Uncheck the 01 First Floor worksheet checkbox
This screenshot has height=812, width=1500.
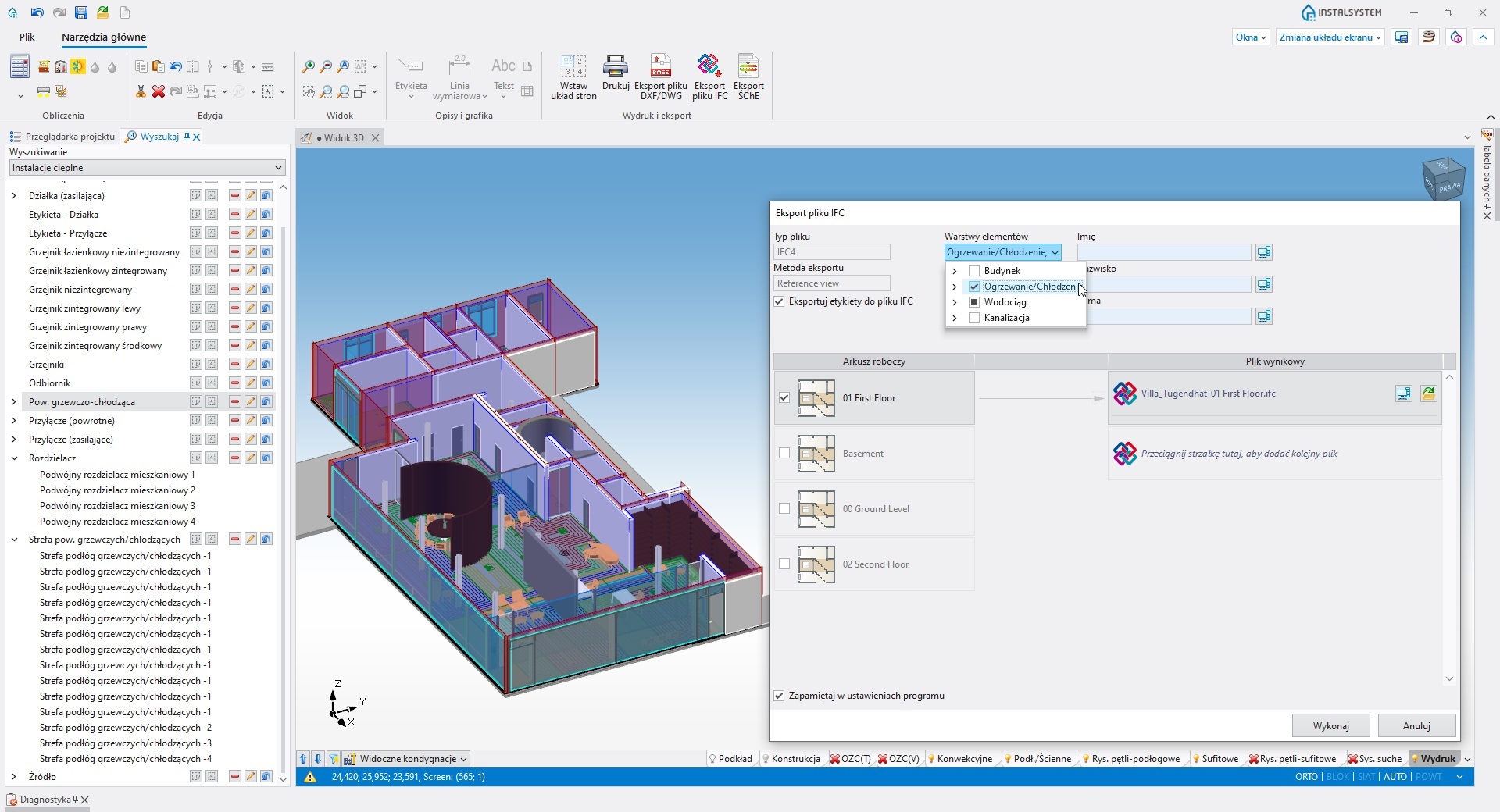tap(784, 398)
